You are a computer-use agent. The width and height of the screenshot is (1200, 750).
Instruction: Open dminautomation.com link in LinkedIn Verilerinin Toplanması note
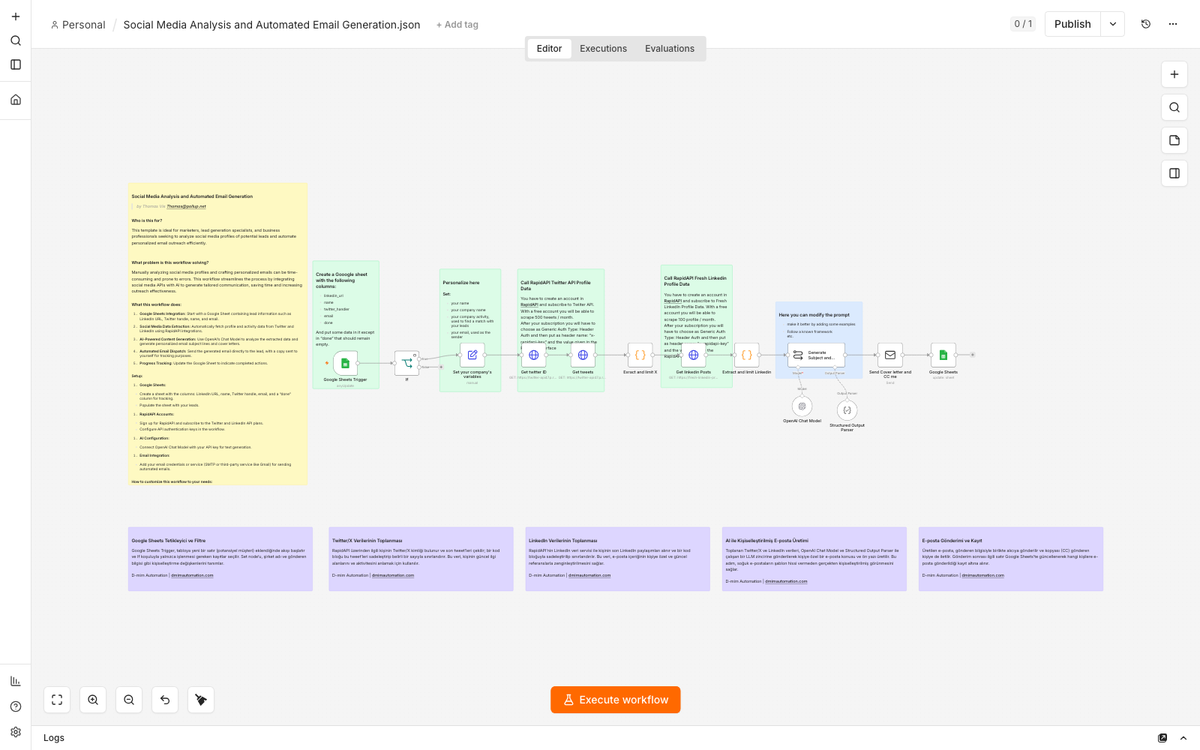click(x=589, y=575)
